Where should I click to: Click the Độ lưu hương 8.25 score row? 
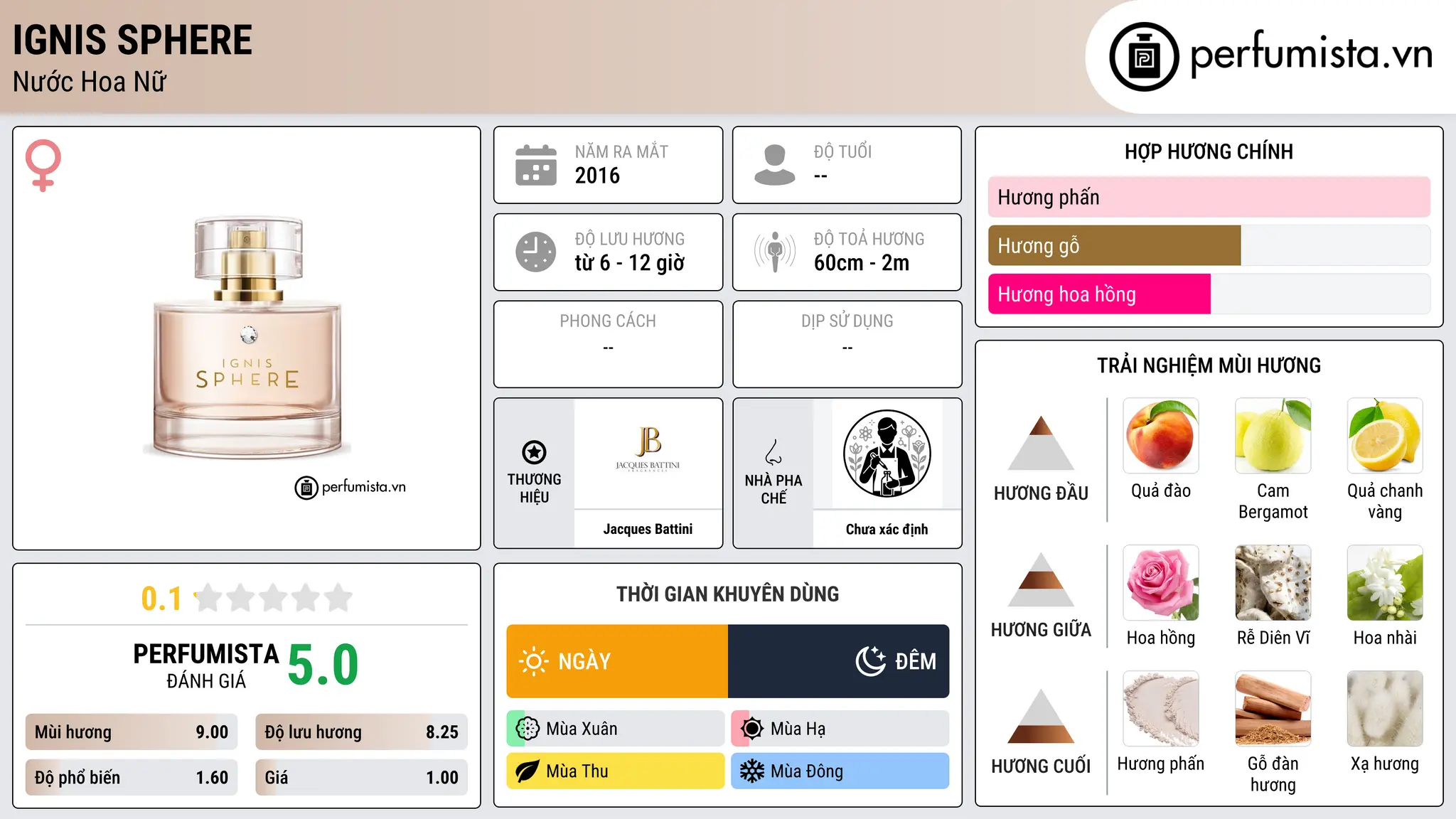(x=362, y=732)
